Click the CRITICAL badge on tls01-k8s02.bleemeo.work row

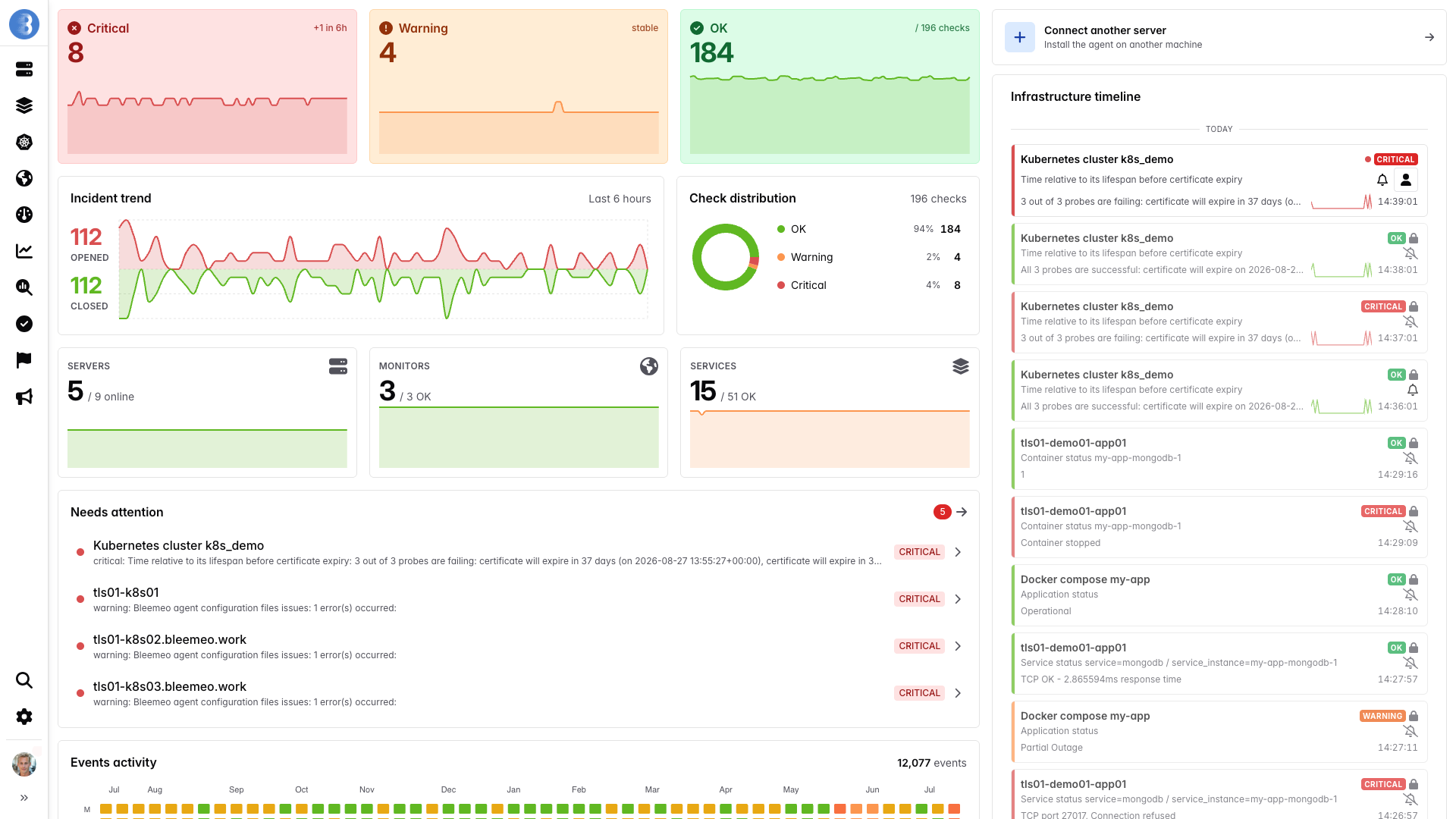[919, 646]
